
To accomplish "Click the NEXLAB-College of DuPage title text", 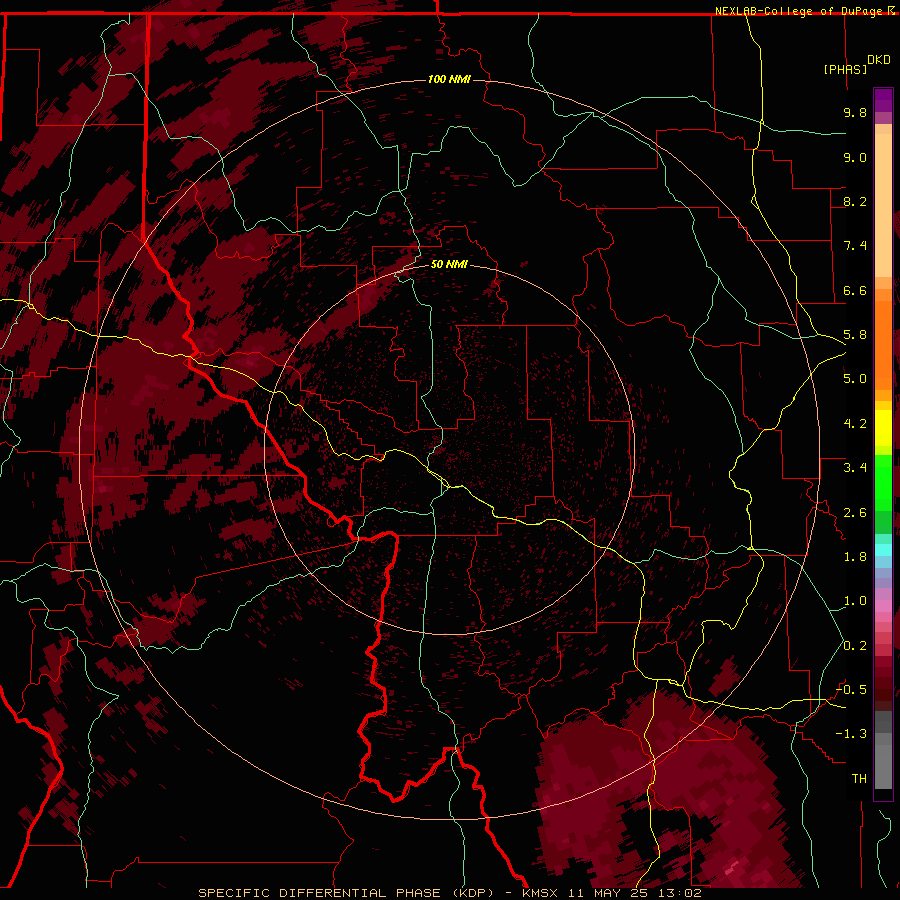I will click(x=799, y=11).
